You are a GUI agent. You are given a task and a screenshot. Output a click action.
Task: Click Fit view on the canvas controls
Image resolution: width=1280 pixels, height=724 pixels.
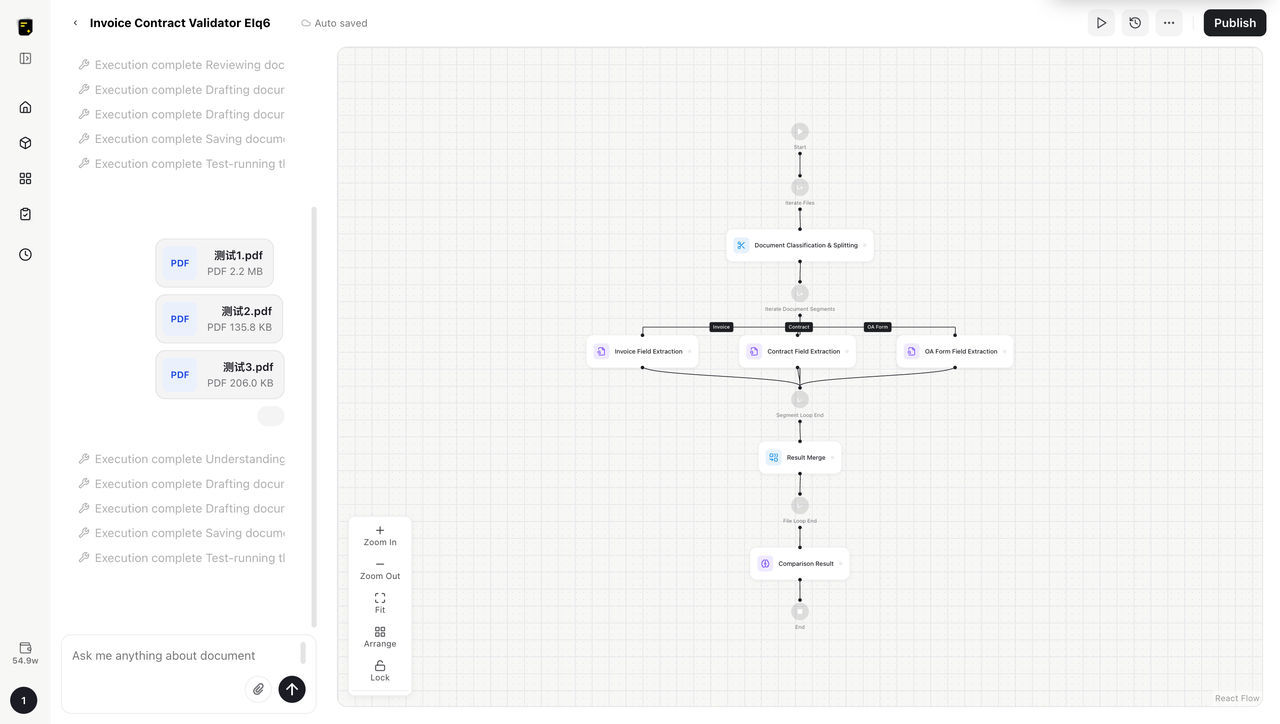tap(380, 603)
